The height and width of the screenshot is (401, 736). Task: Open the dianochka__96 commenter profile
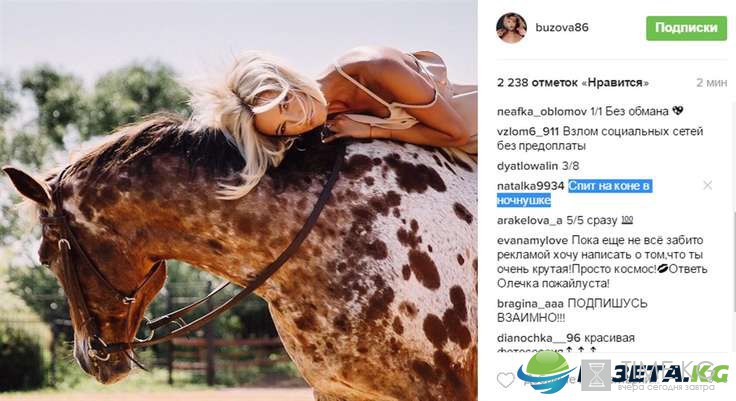click(x=538, y=338)
